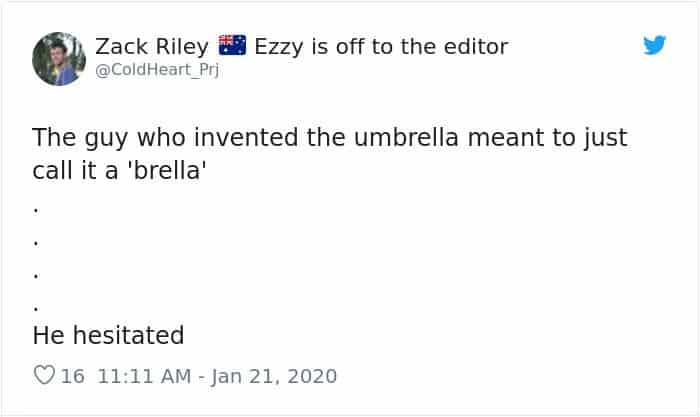The image size is (700, 417).
Task: Open the 11:11 AM timestamp
Action: pos(140,377)
